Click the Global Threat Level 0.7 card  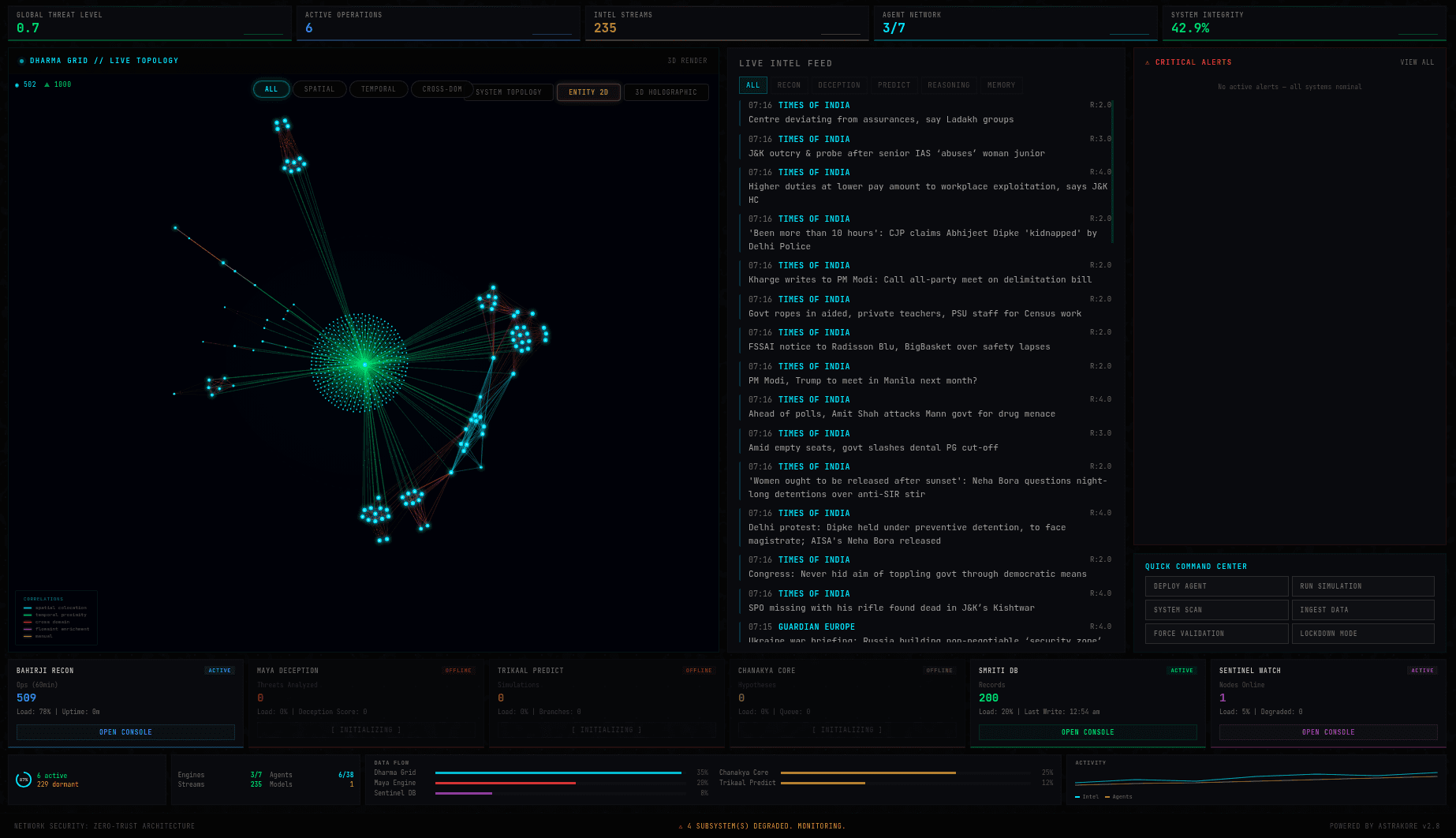(x=150, y=23)
